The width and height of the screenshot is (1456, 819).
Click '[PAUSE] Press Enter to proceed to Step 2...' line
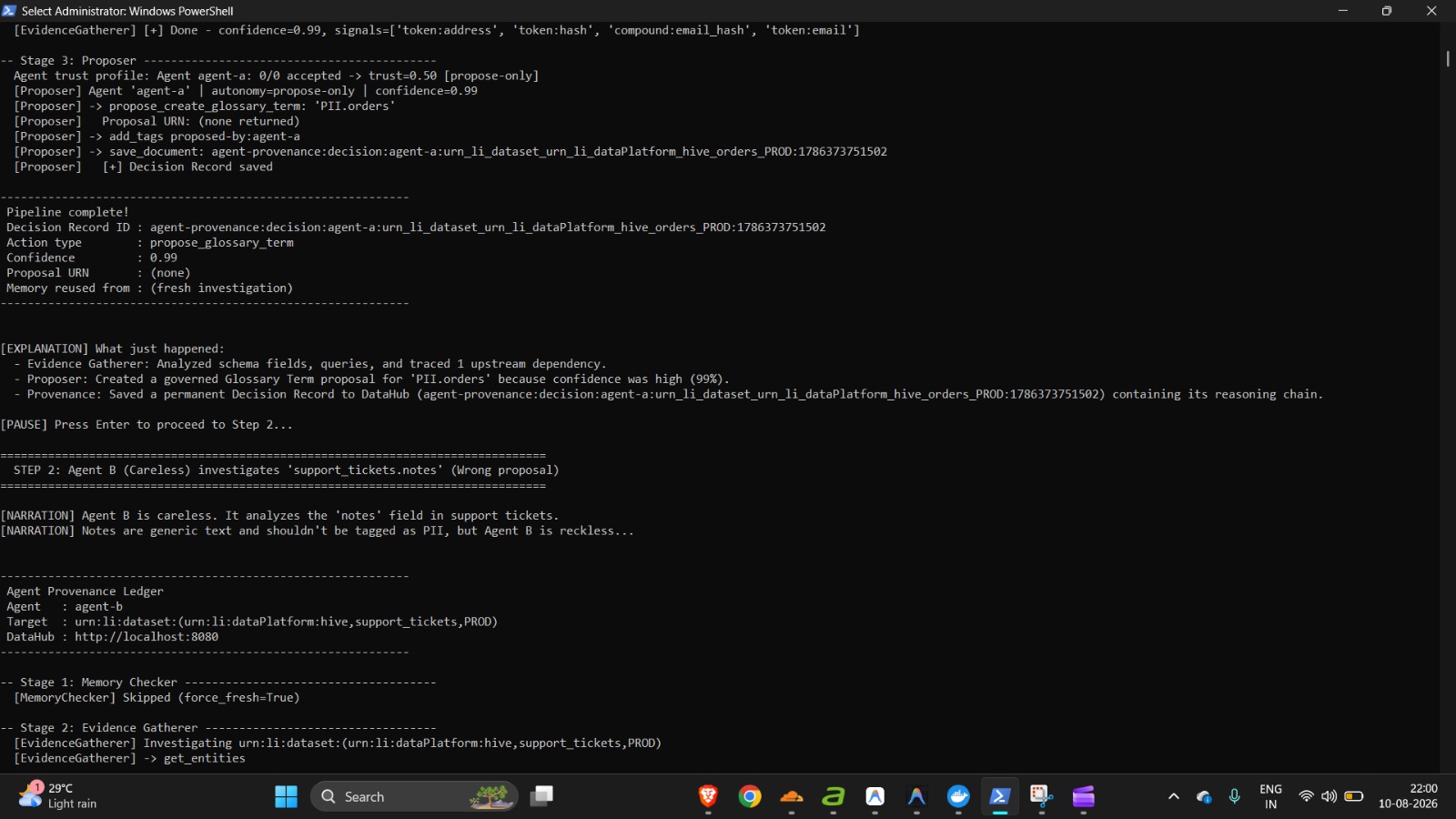147,425
